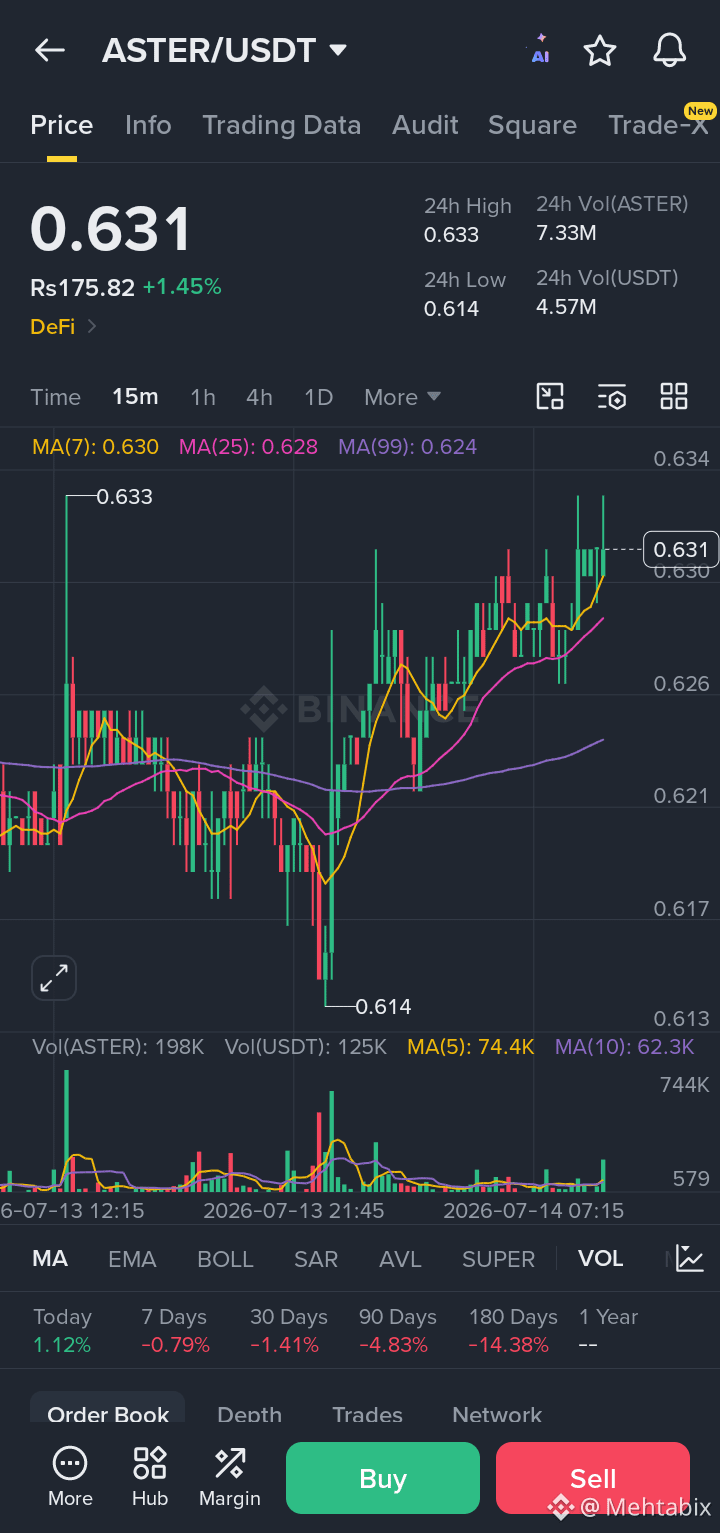This screenshot has height=1533, width=720.
Task: Open the indicator chart settings icon beside VOL
Action: click(690, 1258)
